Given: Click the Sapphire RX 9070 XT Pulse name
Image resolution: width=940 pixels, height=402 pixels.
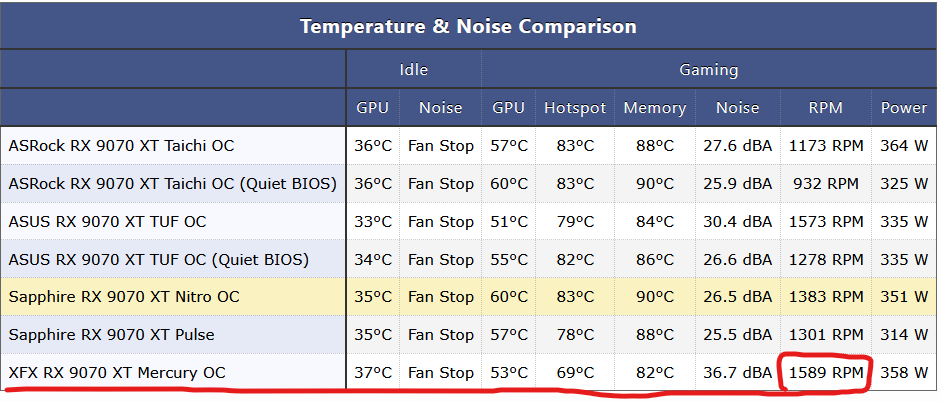Looking at the screenshot, I should (x=112, y=334).
